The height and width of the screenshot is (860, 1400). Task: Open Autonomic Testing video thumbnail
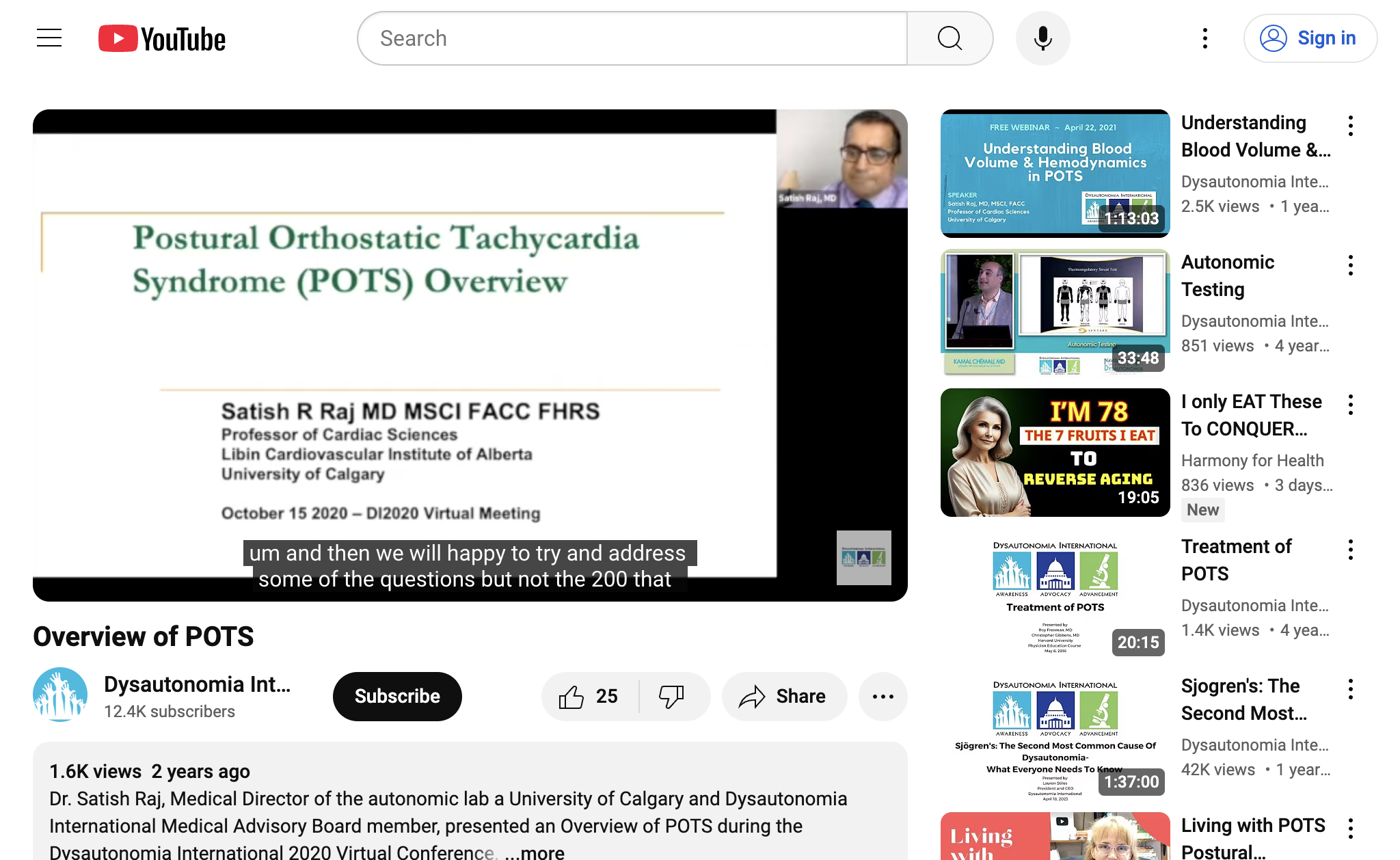(x=1055, y=313)
